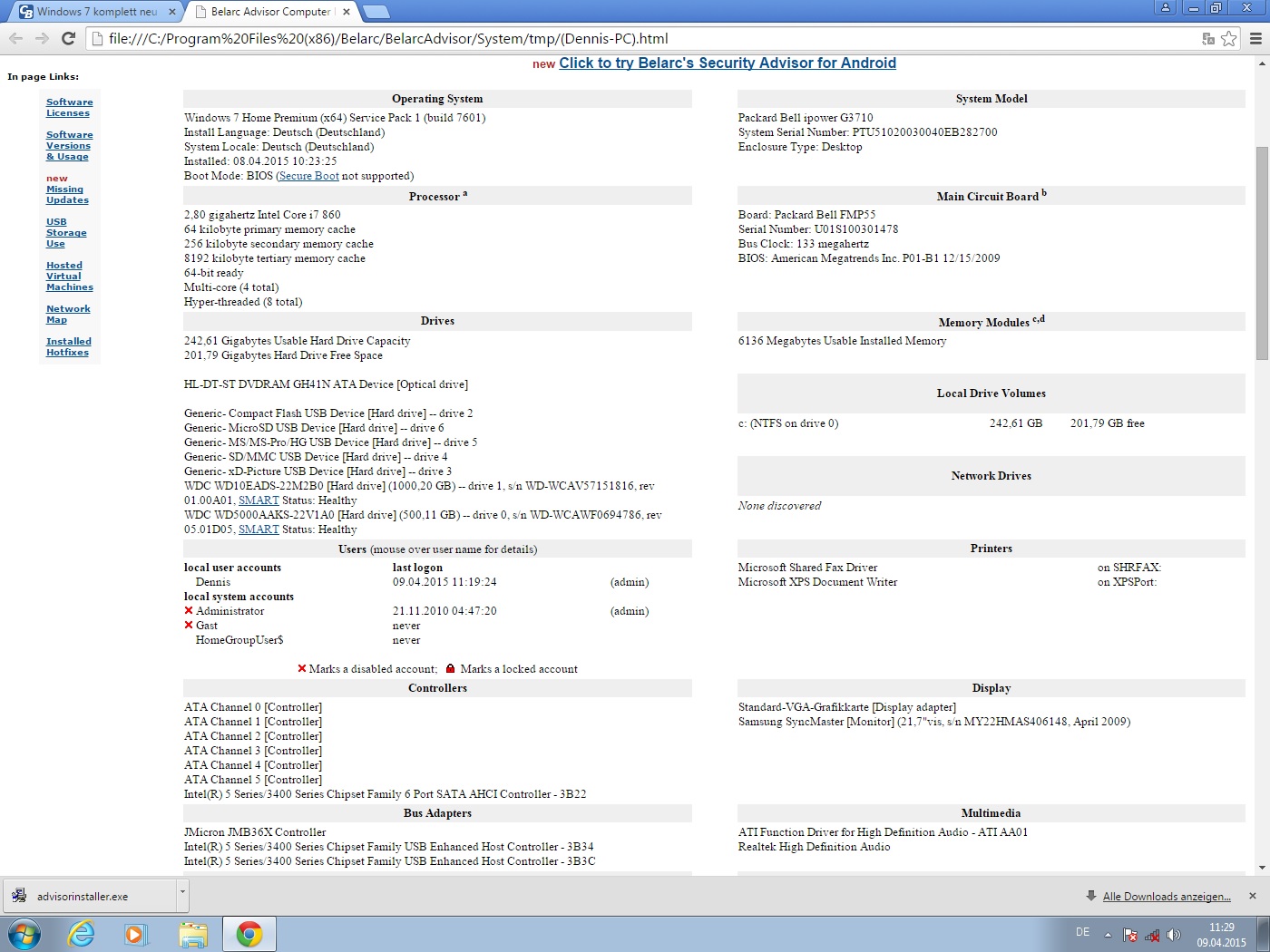
Task: Show hidden tray icons arrow
Action: 1108,934
